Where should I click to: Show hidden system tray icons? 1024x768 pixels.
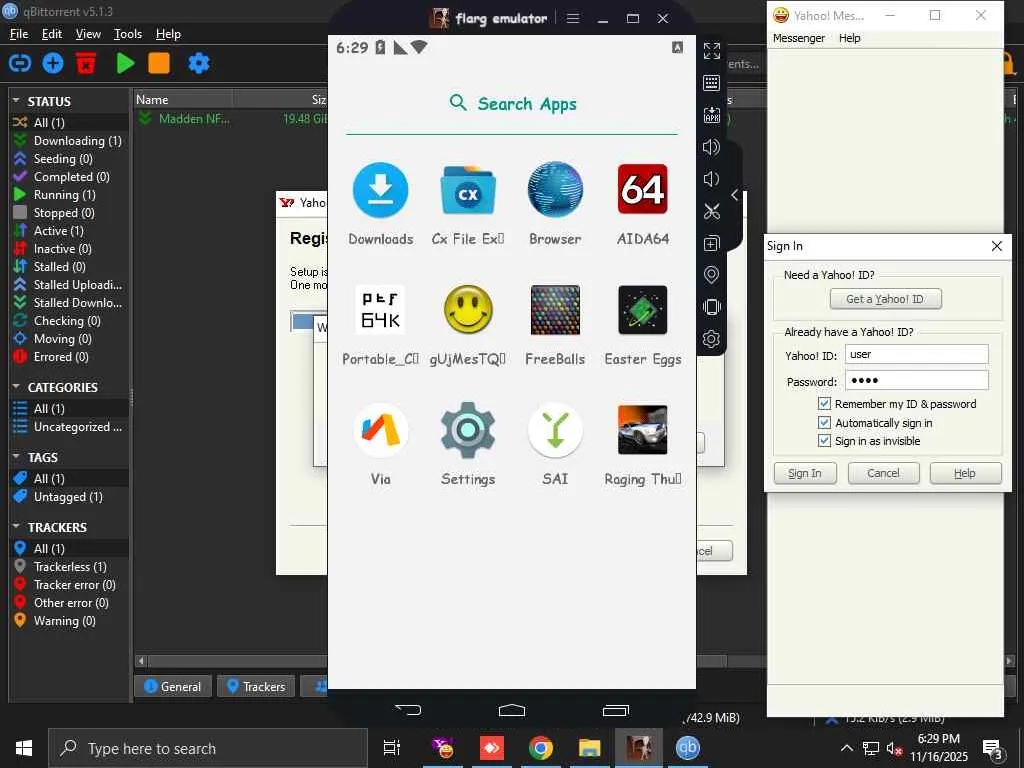(x=846, y=748)
